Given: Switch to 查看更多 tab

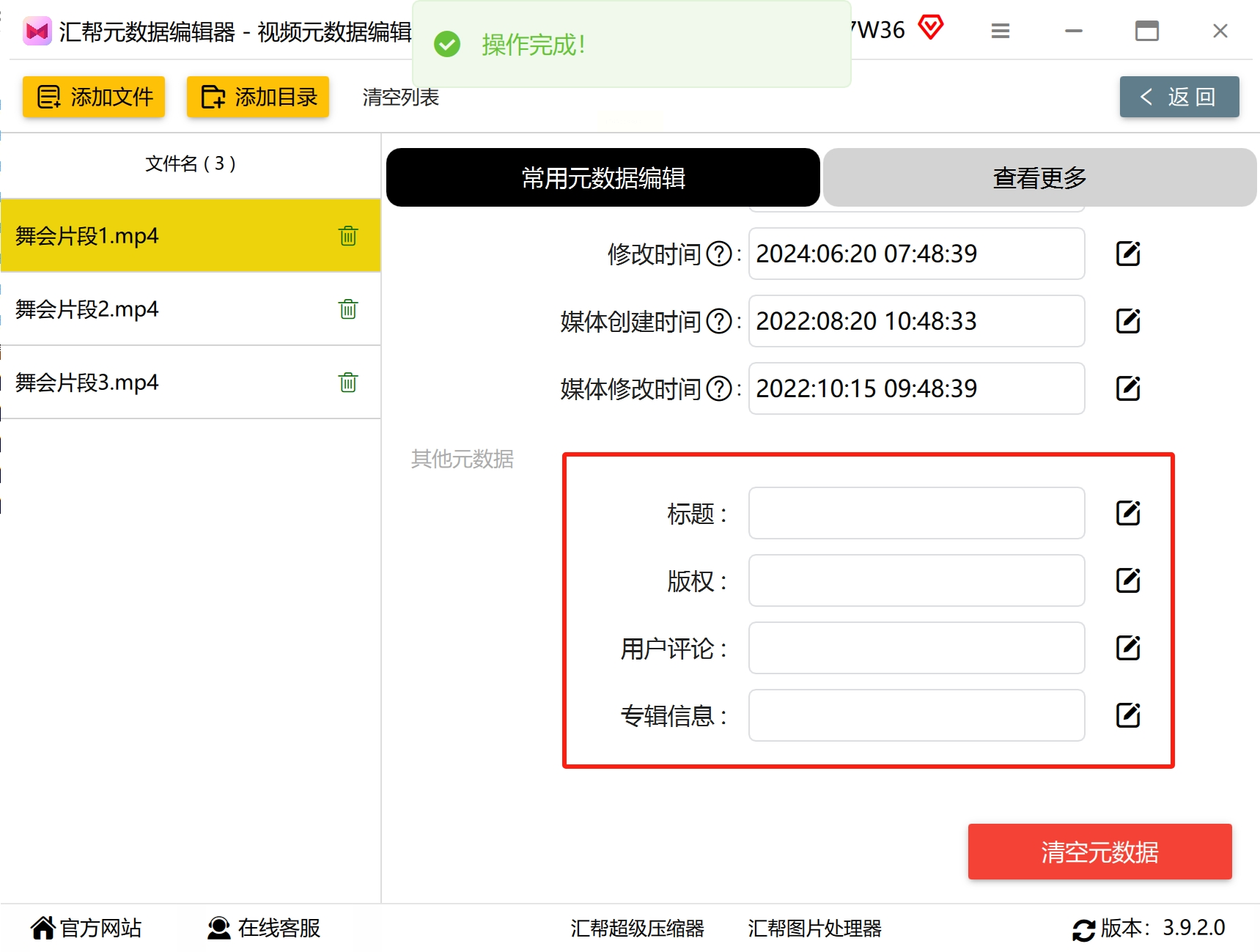Looking at the screenshot, I should [x=1039, y=177].
